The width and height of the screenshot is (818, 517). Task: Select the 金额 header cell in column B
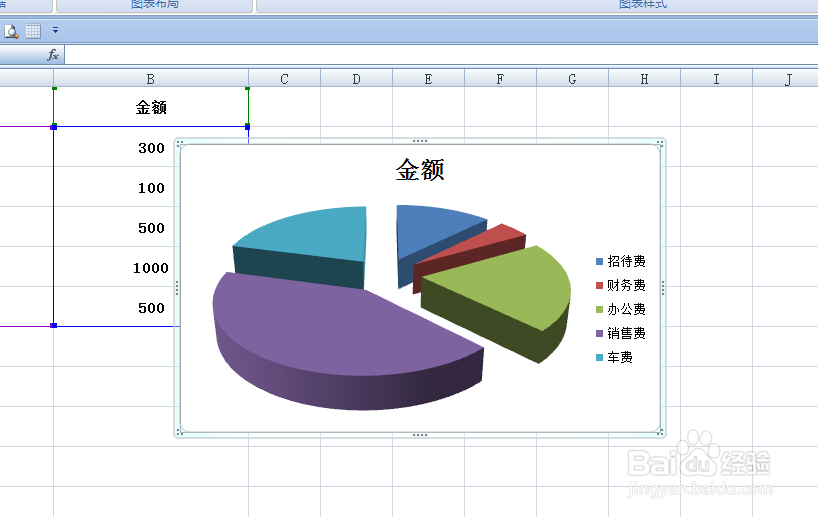(151, 107)
